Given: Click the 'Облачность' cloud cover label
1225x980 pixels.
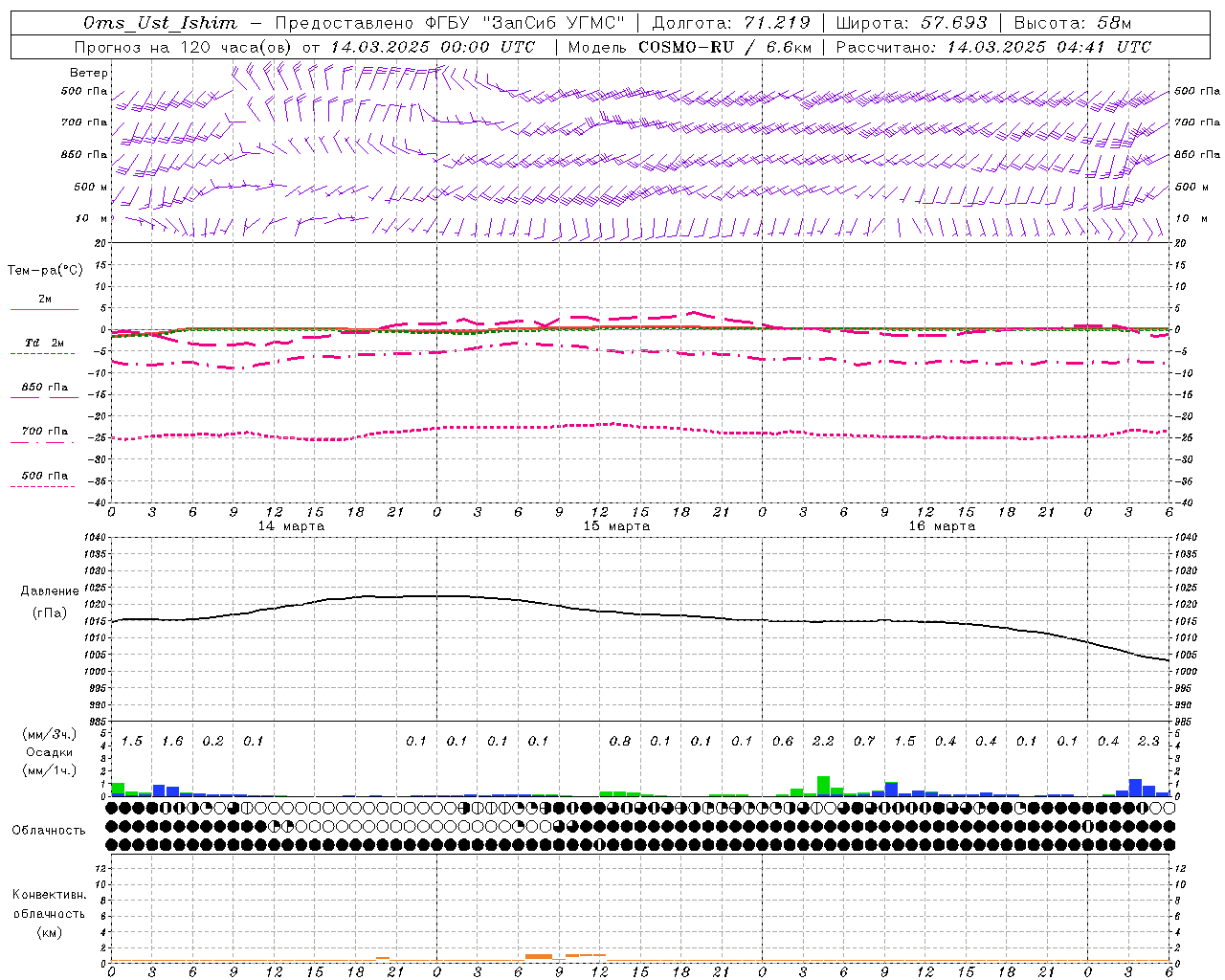Looking at the screenshot, I should coord(49,831).
